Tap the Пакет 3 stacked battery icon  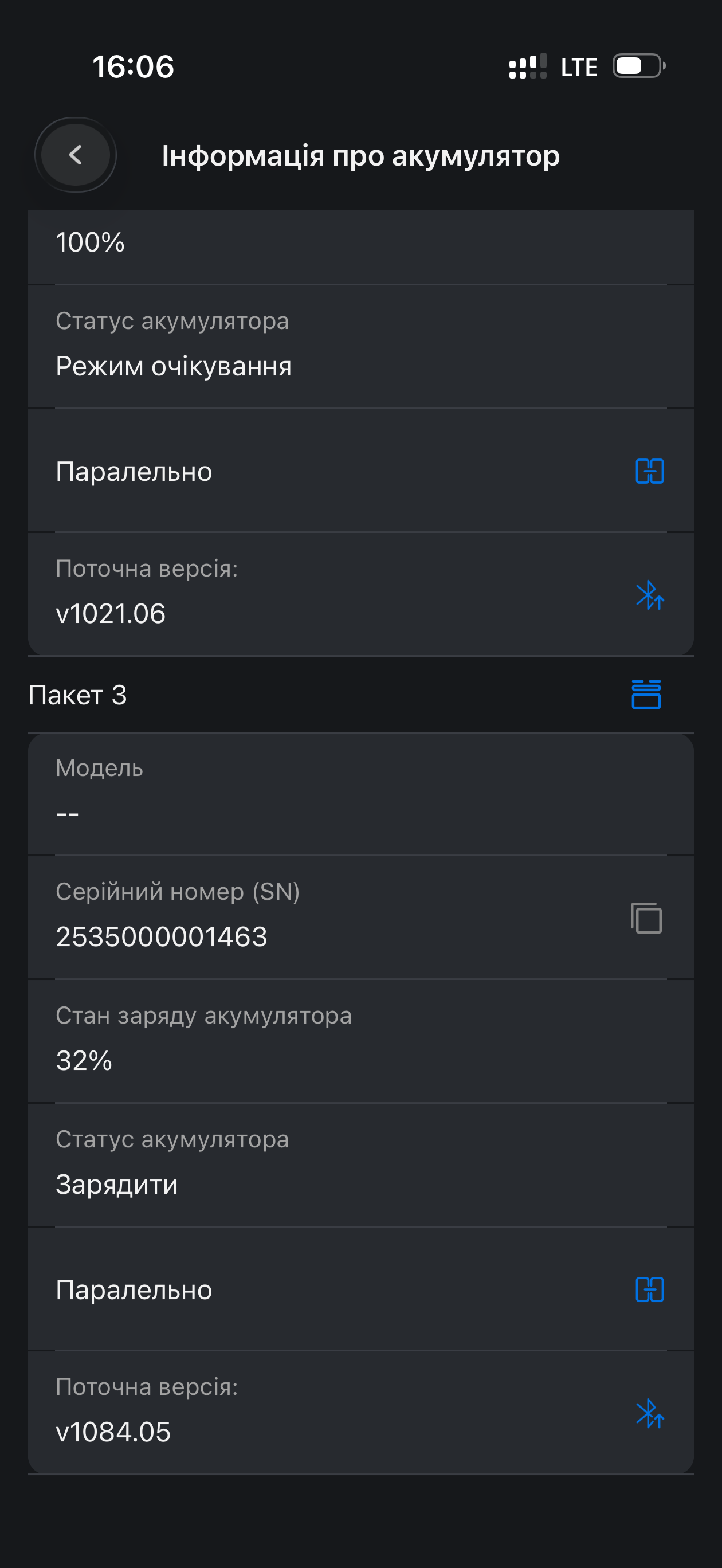[646, 695]
